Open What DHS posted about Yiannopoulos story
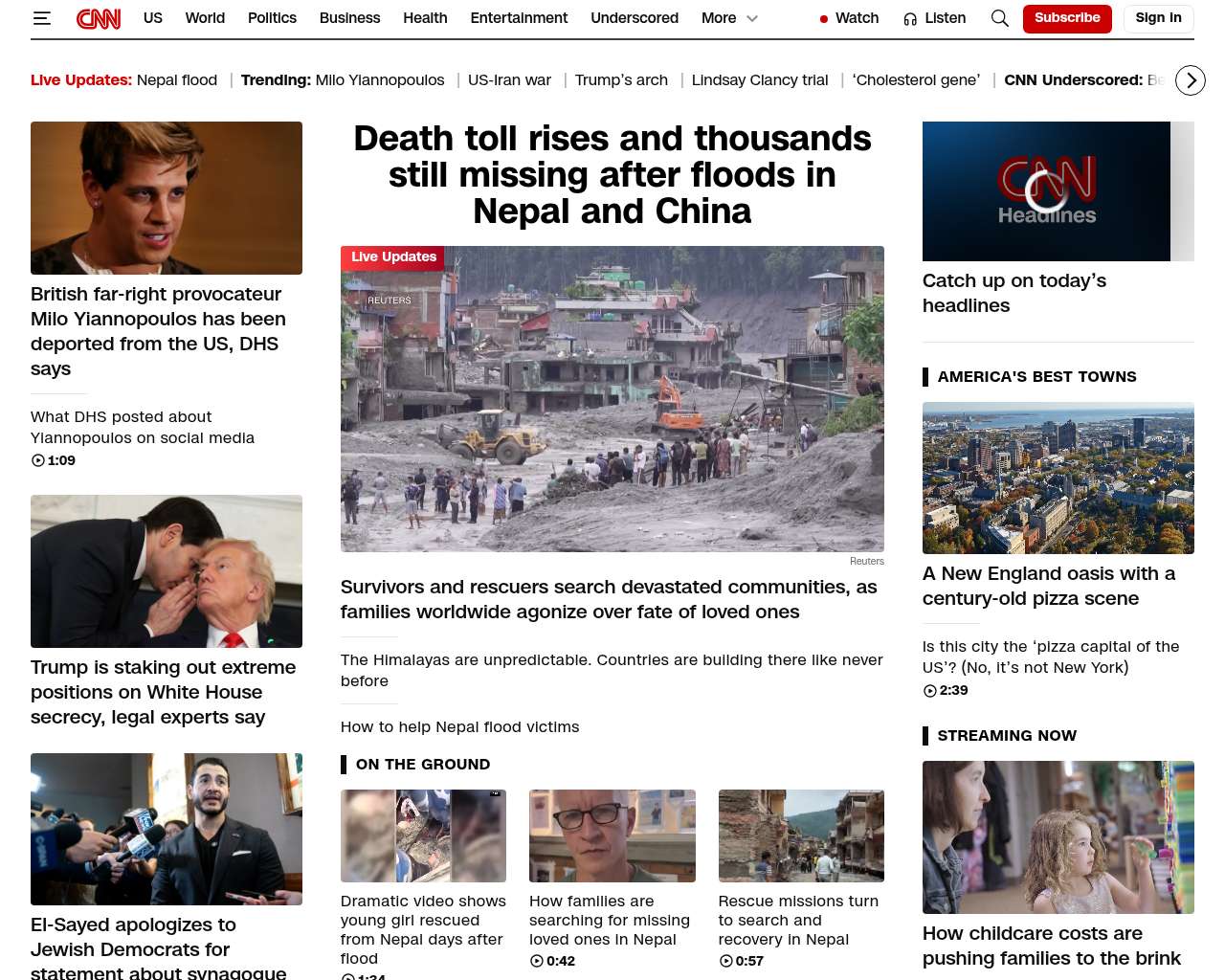1225x980 pixels. [x=143, y=427]
